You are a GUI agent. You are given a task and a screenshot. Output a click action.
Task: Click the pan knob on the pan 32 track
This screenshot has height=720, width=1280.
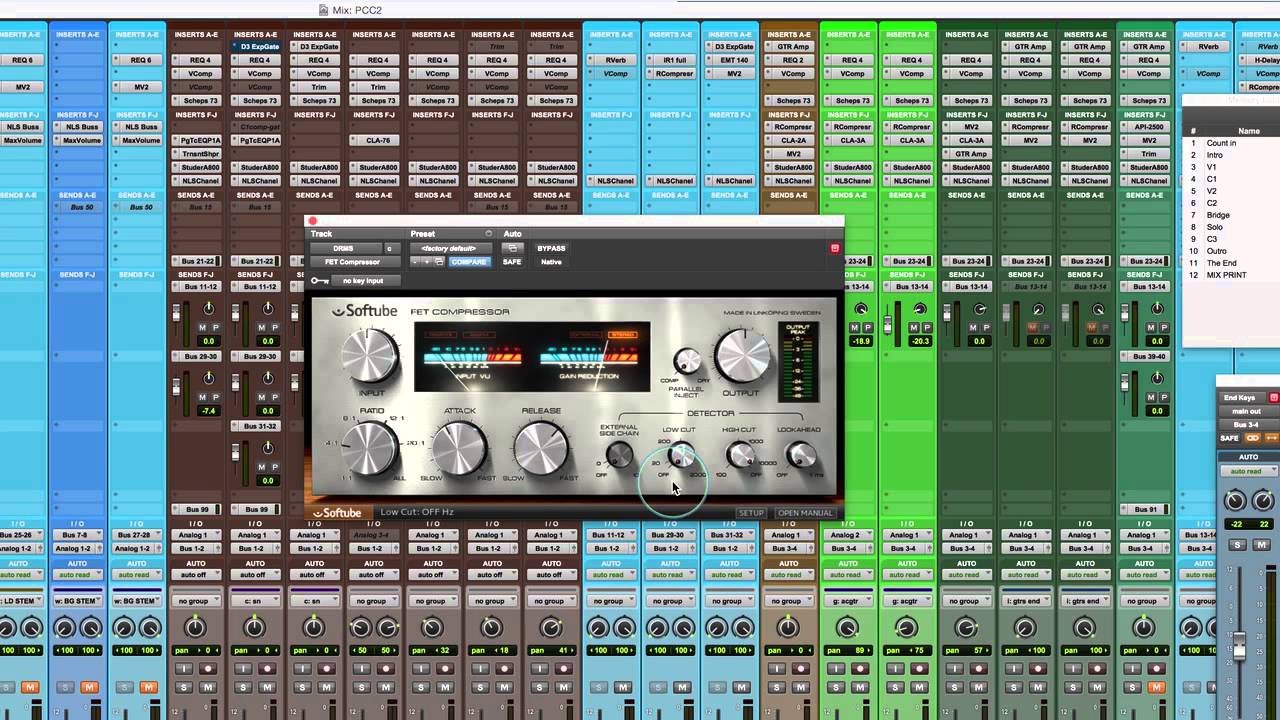[432, 628]
